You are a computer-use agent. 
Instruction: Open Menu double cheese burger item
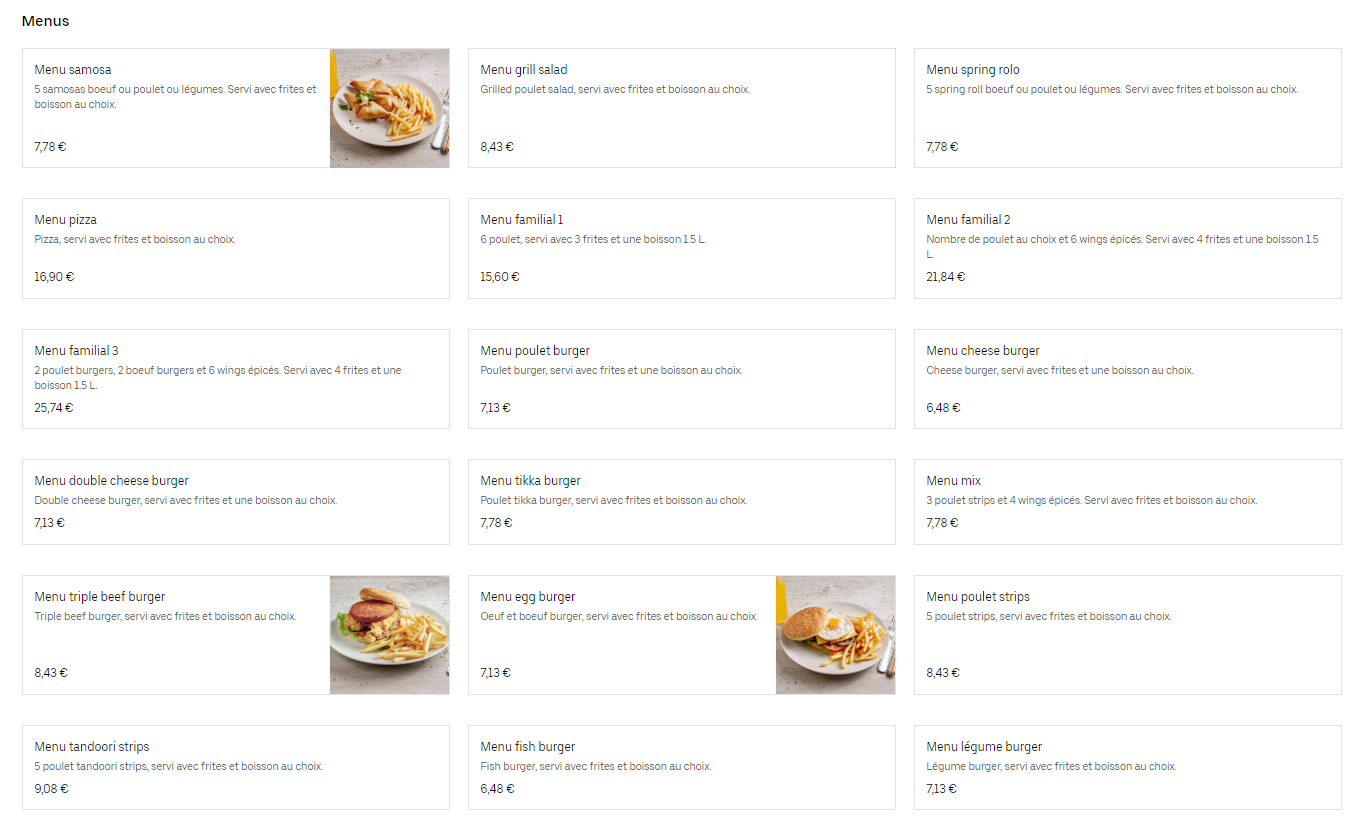tap(235, 502)
